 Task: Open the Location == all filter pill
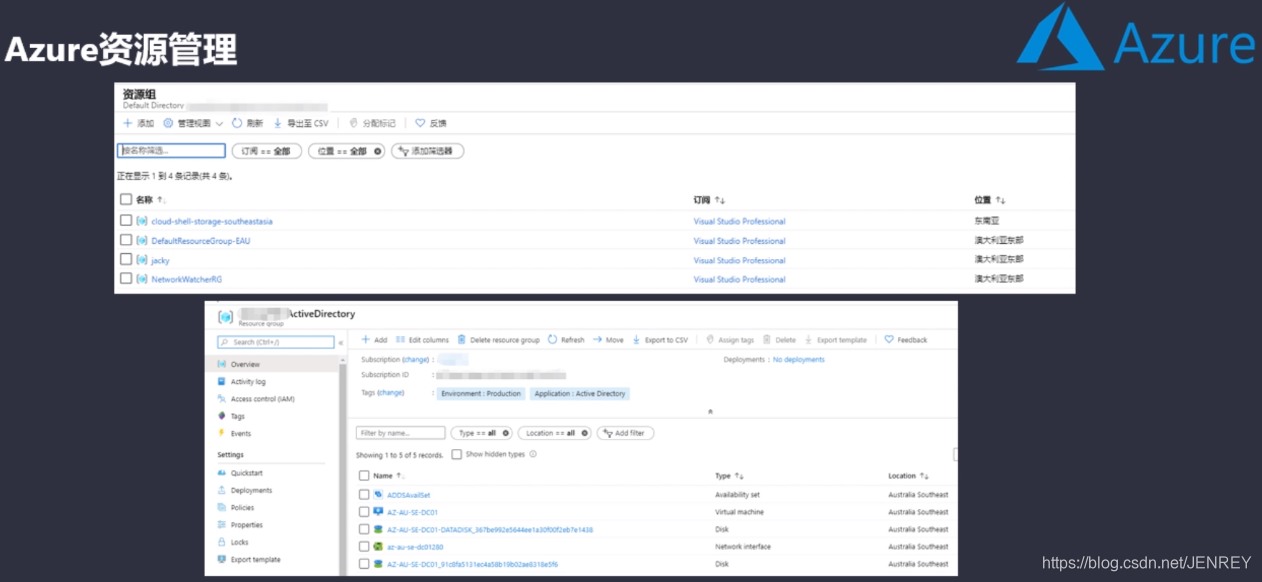tap(554, 433)
